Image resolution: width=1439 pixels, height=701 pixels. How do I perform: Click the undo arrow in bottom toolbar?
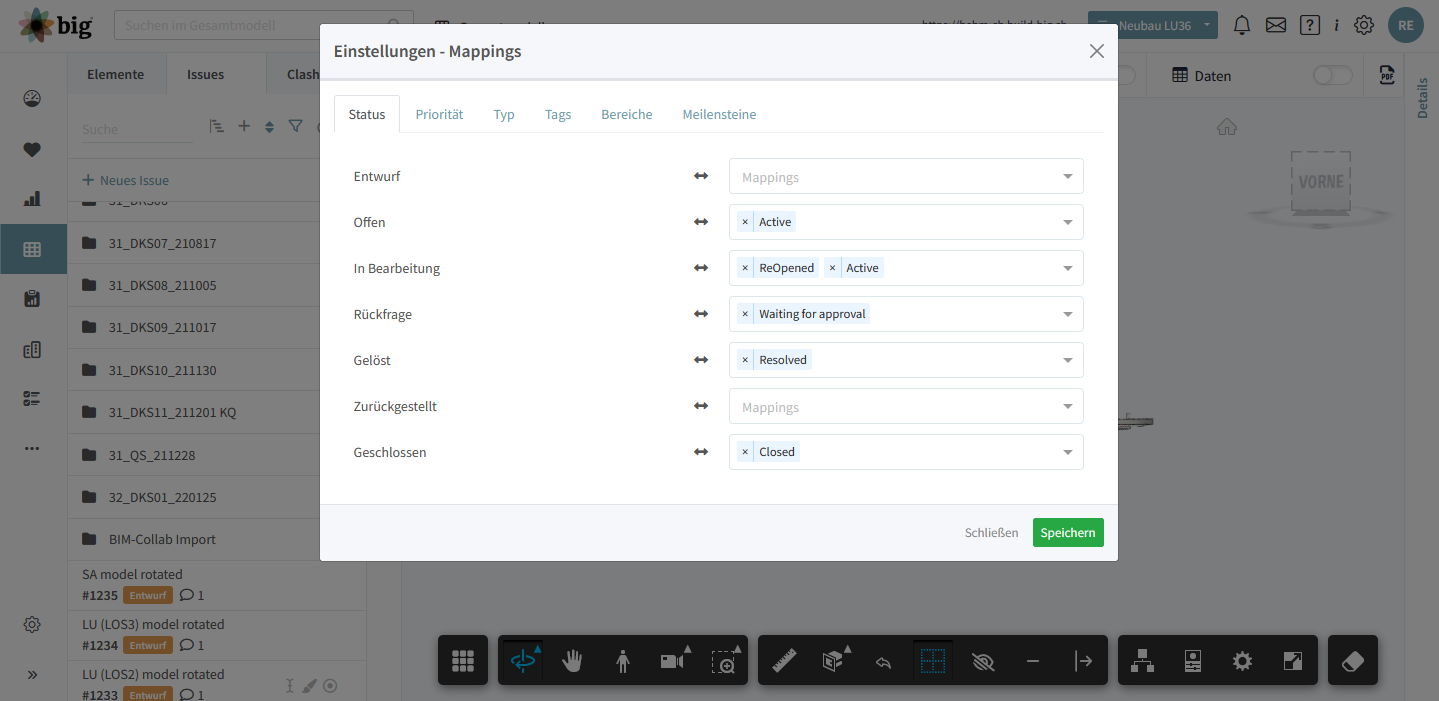click(x=883, y=660)
